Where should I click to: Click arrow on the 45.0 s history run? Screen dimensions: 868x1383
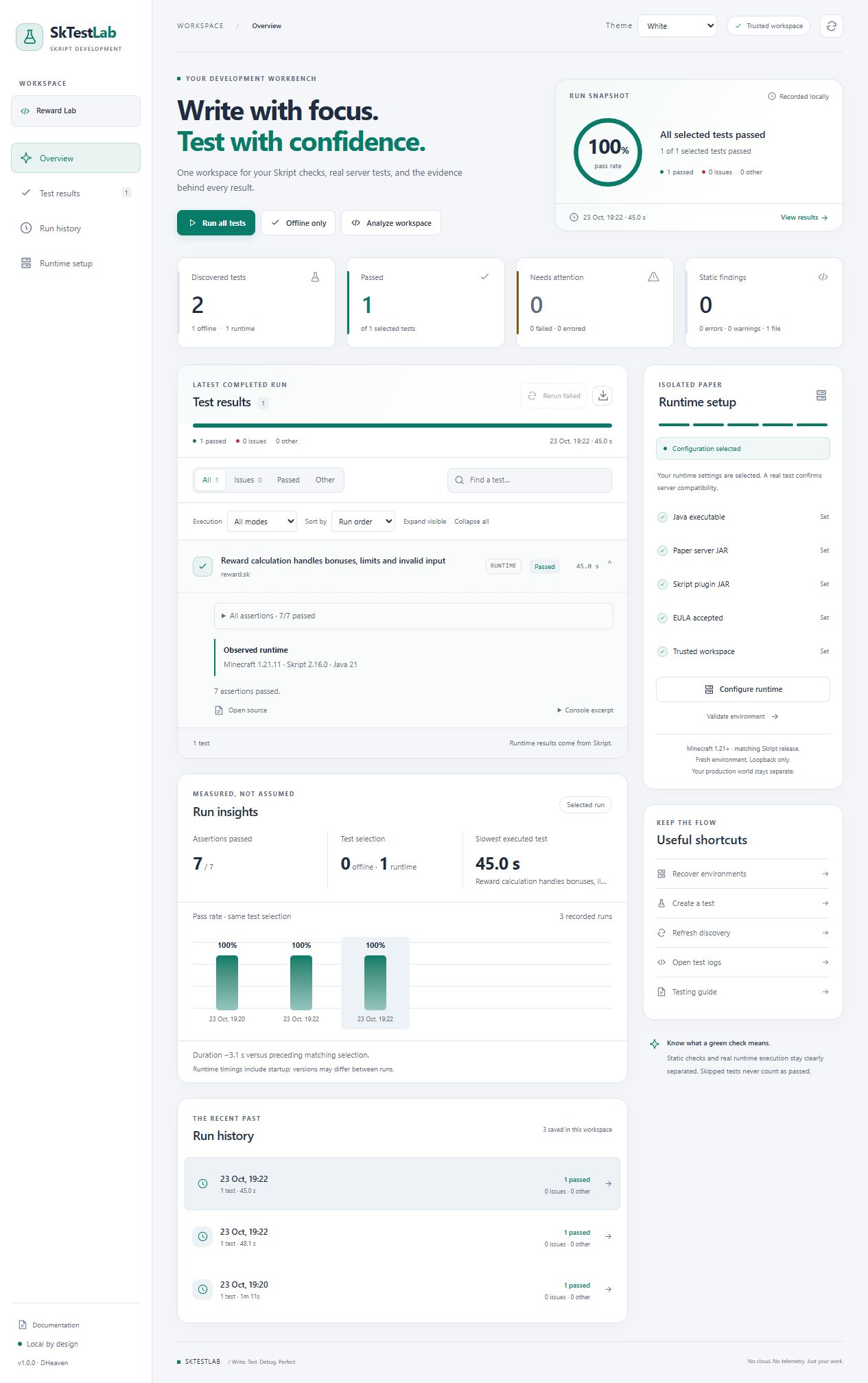609,1184
